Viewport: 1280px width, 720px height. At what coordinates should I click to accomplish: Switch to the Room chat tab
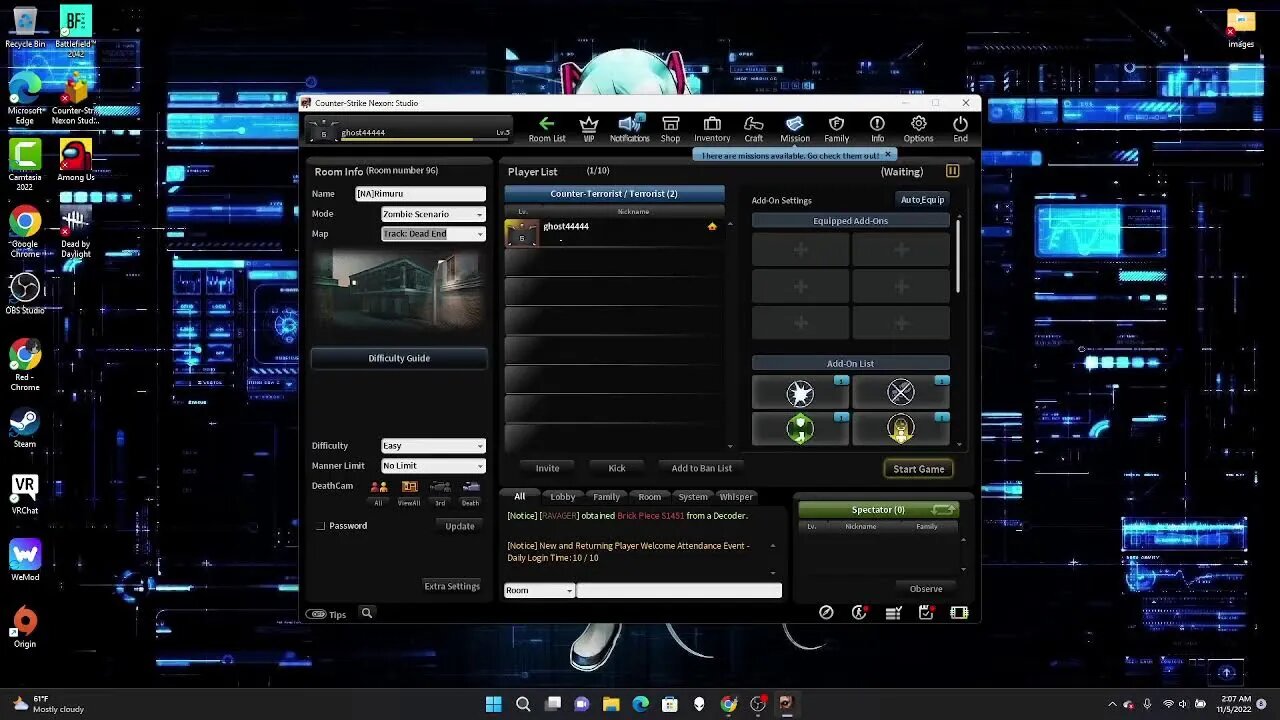(650, 496)
